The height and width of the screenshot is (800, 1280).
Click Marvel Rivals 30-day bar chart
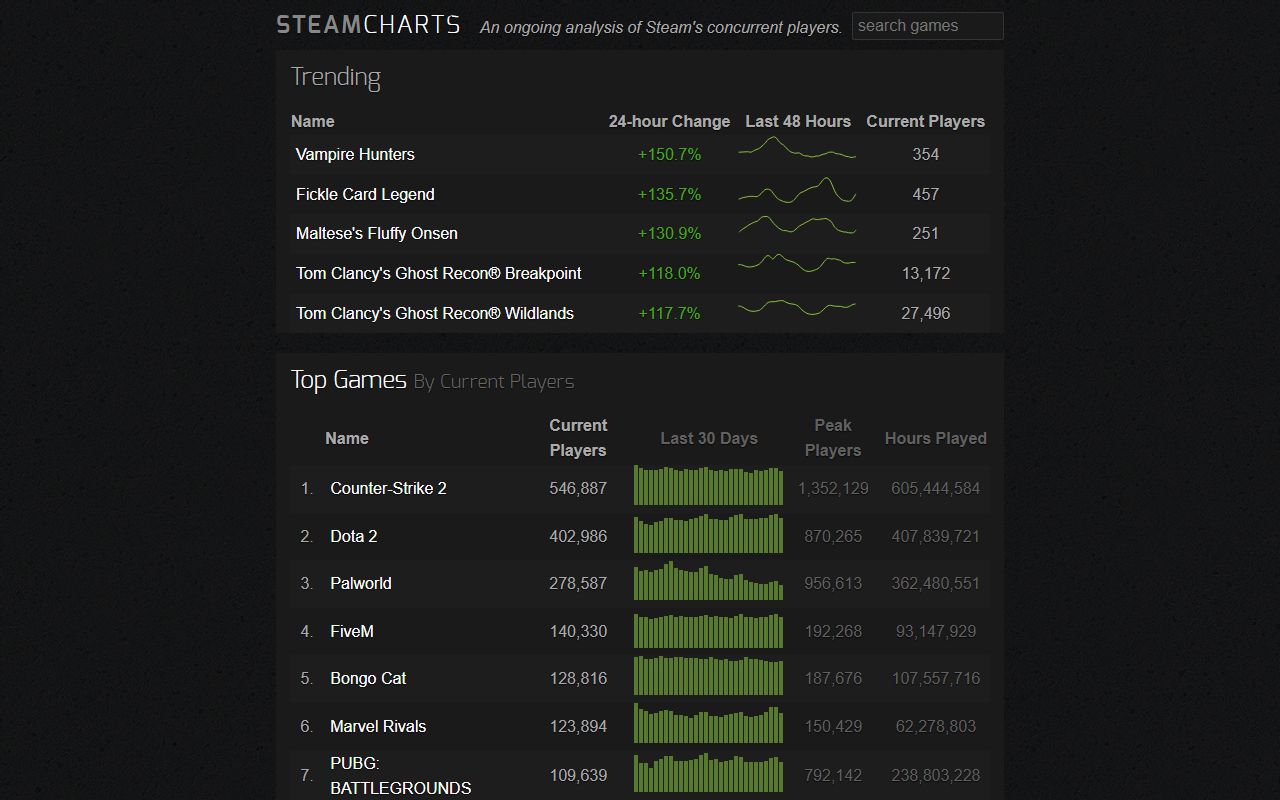click(x=709, y=723)
